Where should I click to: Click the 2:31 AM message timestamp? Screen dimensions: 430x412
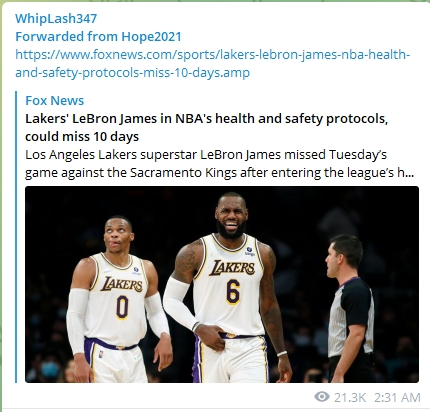pos(397,397)
